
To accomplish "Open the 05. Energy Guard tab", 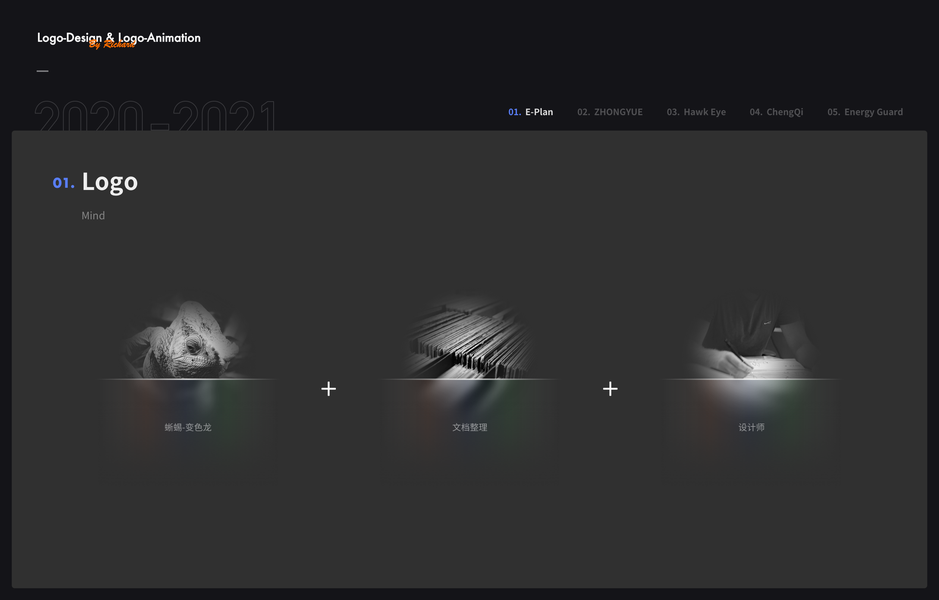I will (865, 112).
